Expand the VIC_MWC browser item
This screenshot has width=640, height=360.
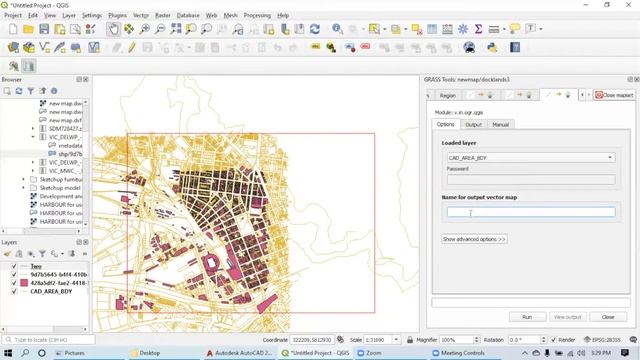[x=33, y=171]
